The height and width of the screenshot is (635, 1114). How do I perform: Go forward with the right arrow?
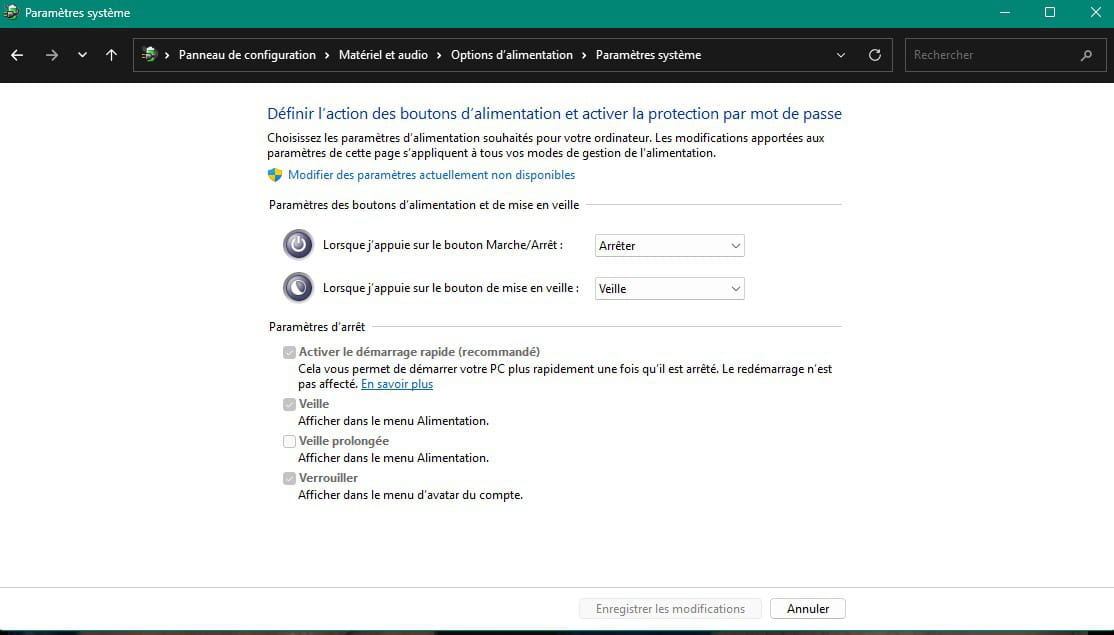(x=51, y=55)
